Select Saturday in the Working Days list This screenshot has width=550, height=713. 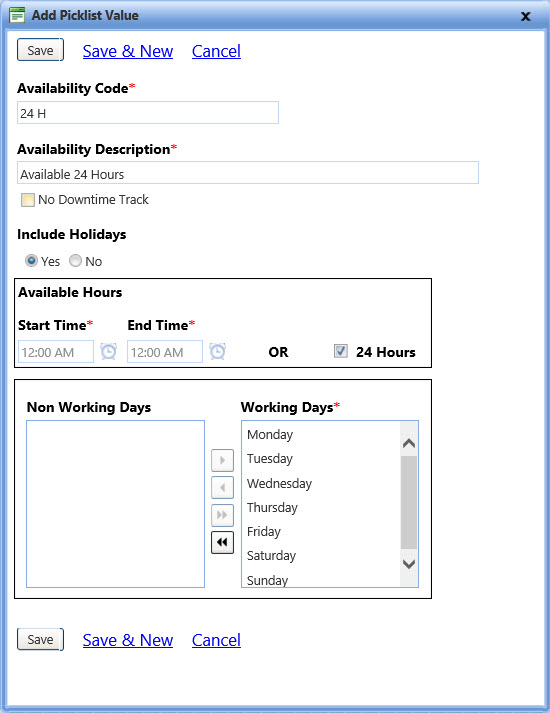point(271,556)
